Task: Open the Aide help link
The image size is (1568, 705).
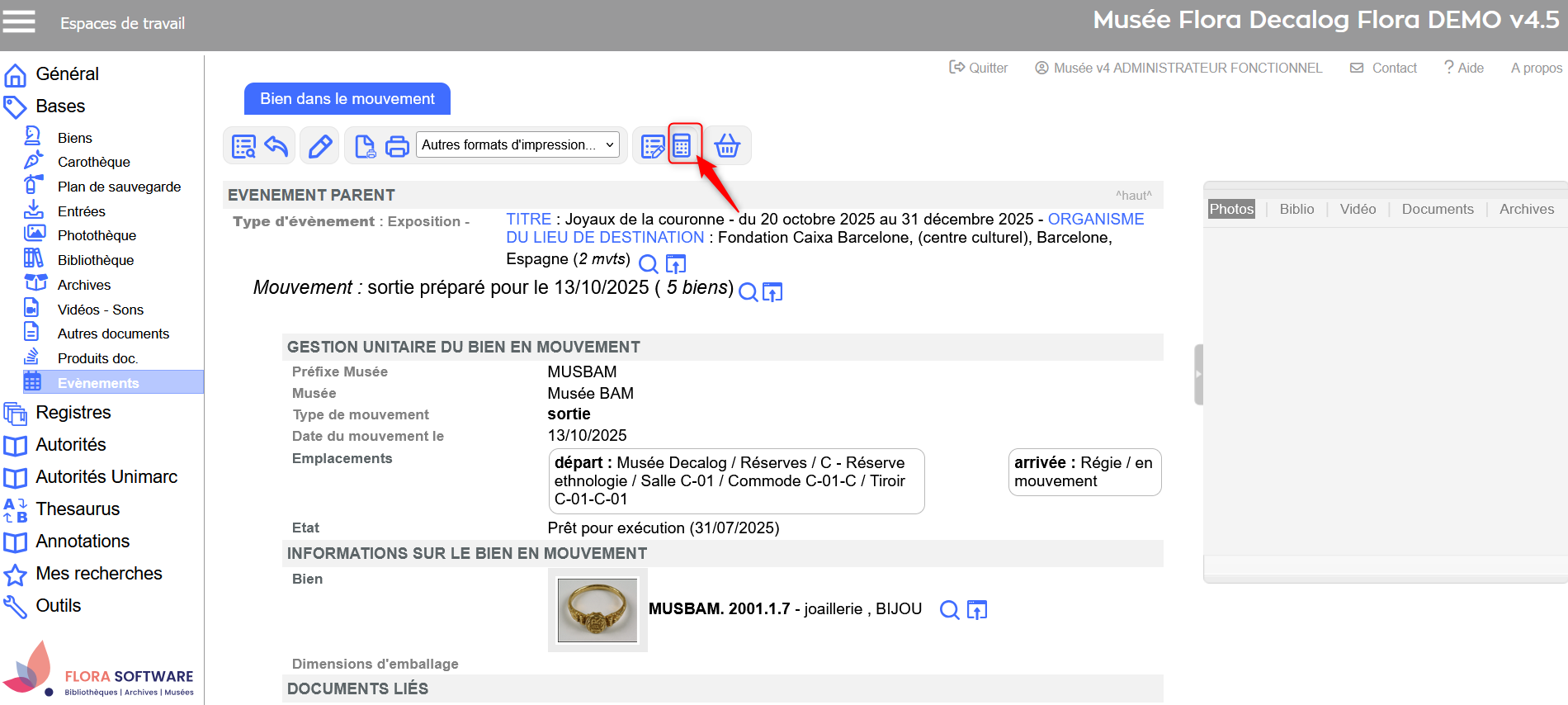Action: (1464, 68)
